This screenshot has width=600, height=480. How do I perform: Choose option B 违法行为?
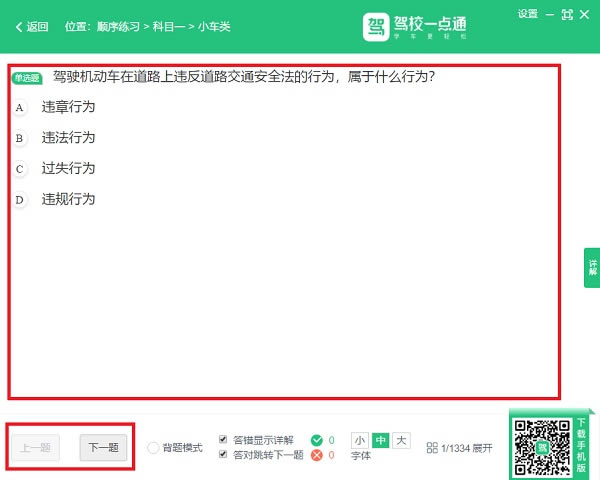68,138
